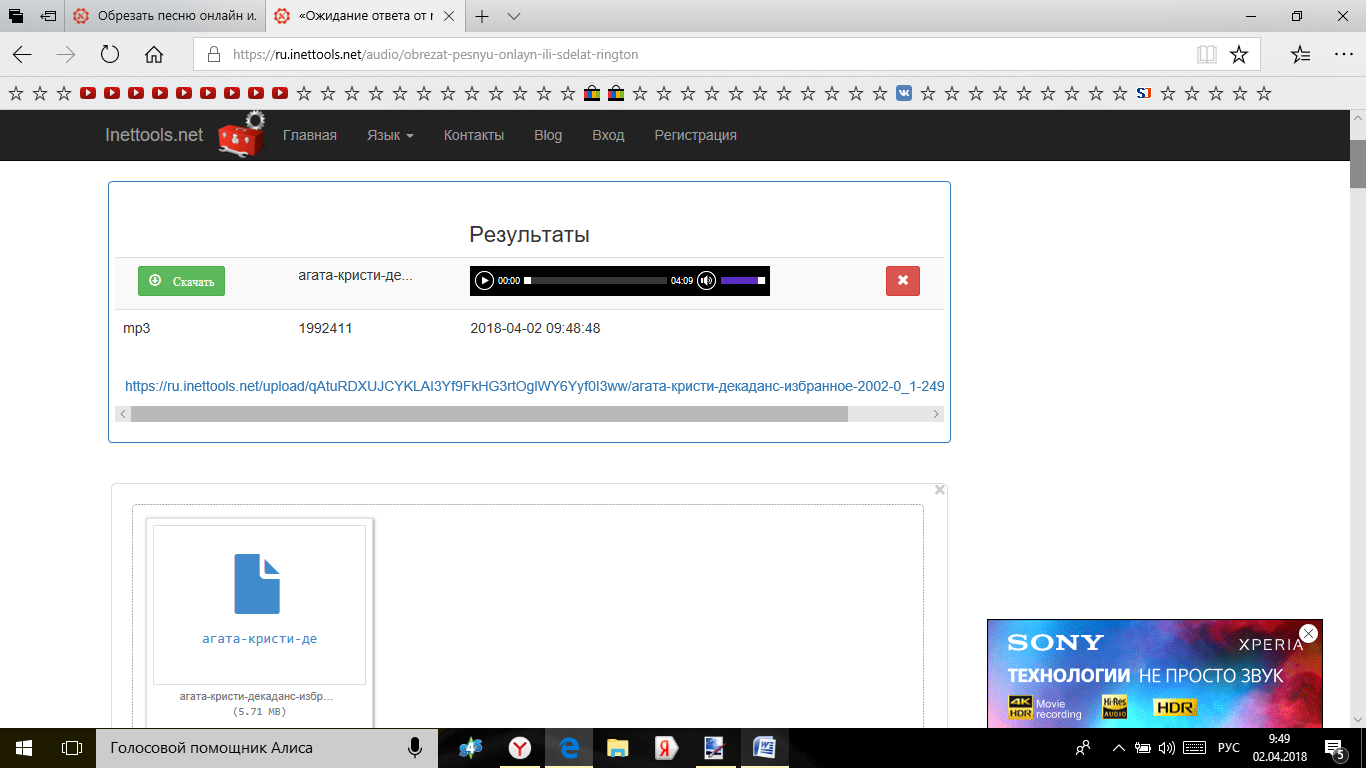Close the Sony Xperia ad
Image resolution: width=1366 pixels, height=768 pixels.
click(1308, 633)
